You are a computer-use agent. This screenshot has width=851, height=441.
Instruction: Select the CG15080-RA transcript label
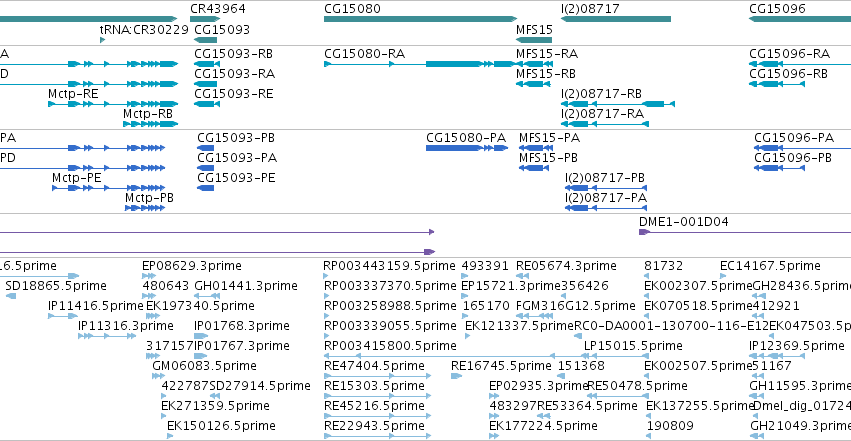[x=365, y=54]
